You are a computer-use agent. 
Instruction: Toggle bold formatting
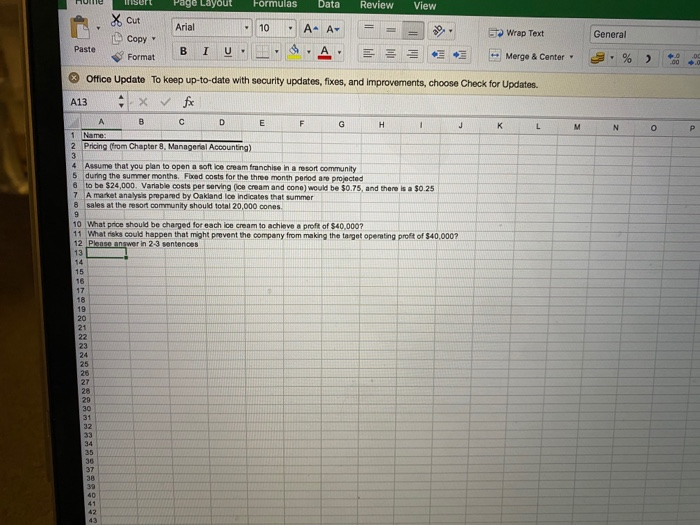click(x=183, y=51)
